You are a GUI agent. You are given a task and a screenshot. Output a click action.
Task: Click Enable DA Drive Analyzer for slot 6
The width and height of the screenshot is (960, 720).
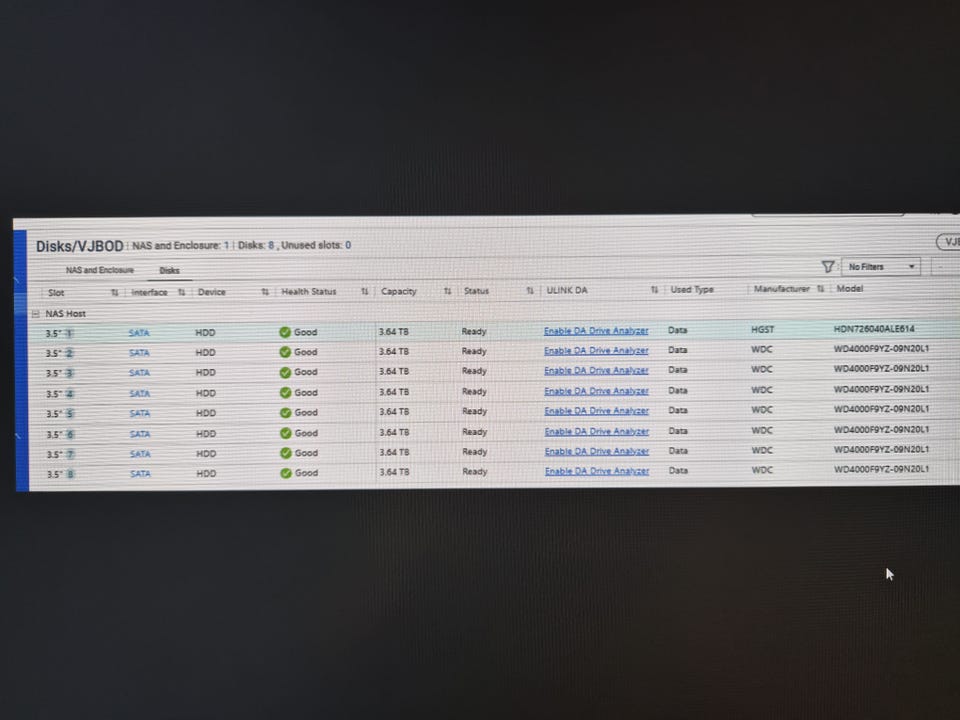tap(597, 431)
